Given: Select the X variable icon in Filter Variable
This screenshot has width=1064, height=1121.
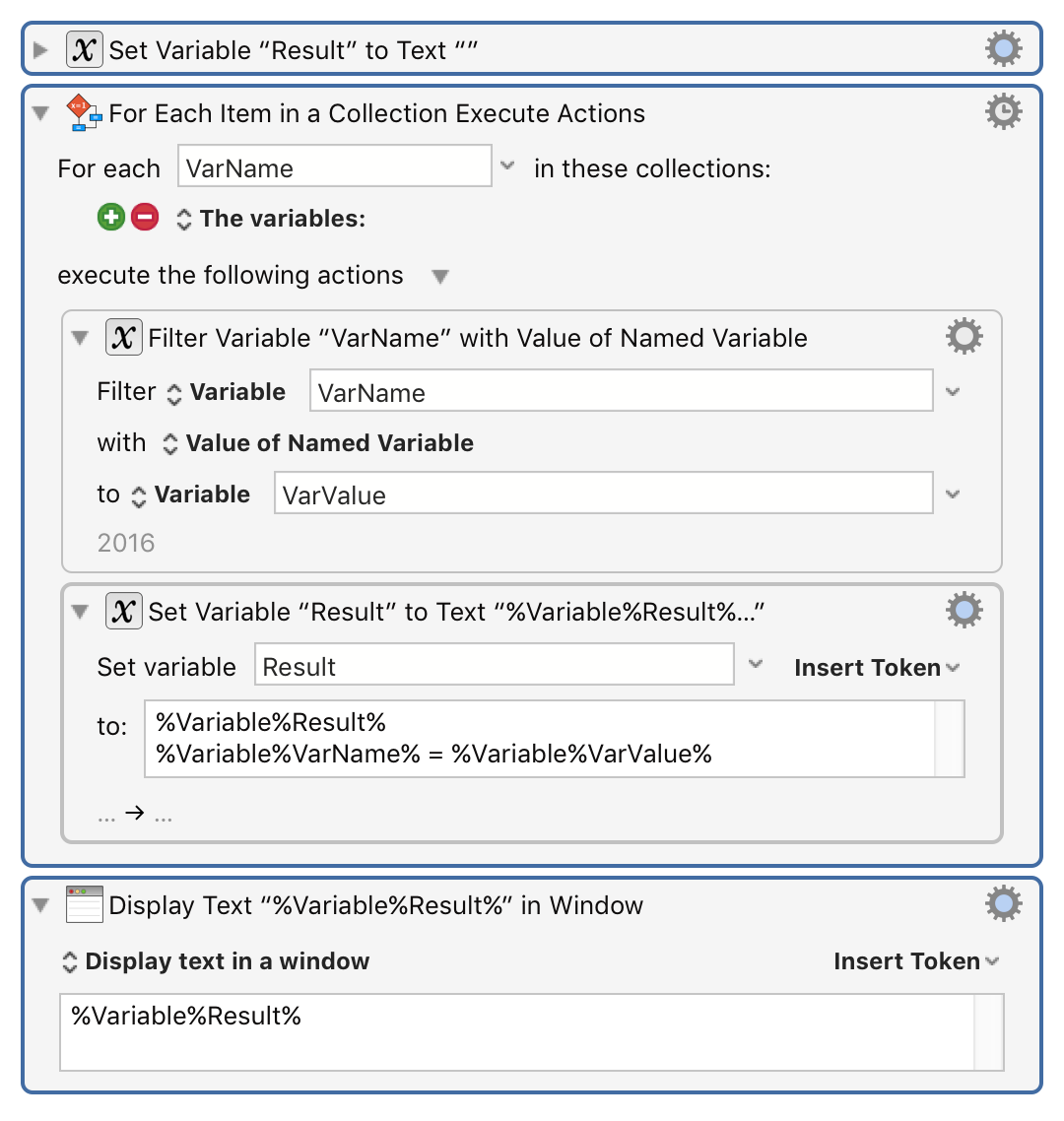Looking at the screenshot, I should 123,337.
